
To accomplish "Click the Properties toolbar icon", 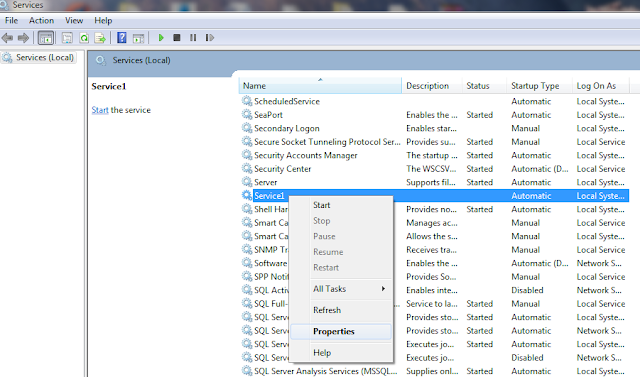I will [67, 38].
